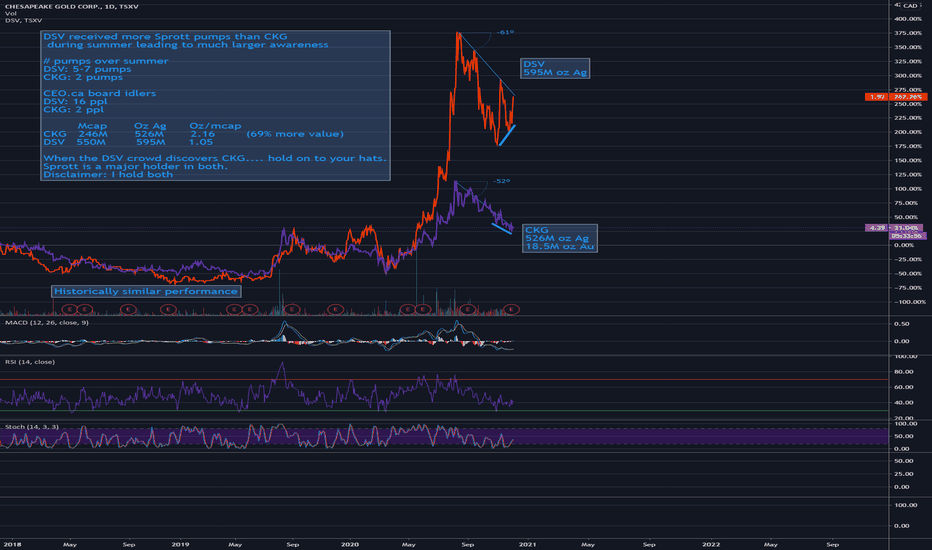The height and width of the screenshot is (550, 932).
Task: Click the purple countdown timer label
Action: click(908, 236)
